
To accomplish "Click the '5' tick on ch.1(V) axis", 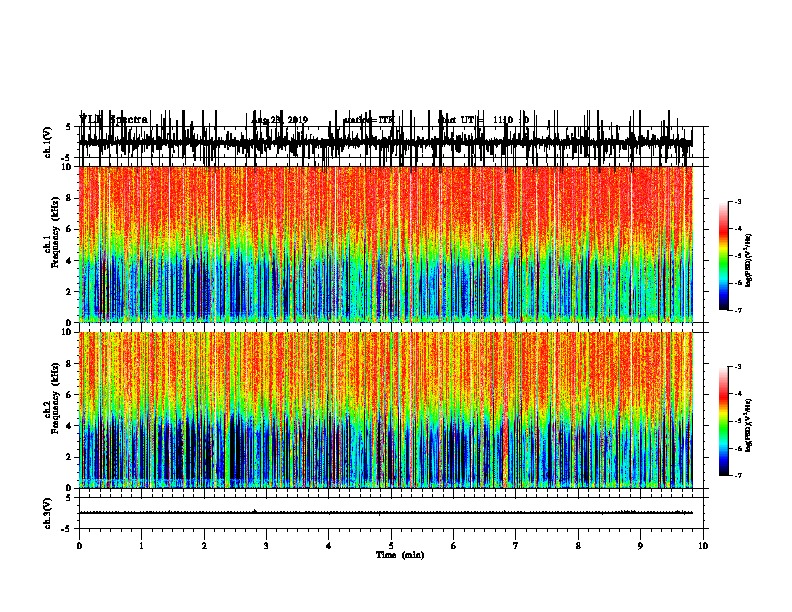I will coord(69,127).
